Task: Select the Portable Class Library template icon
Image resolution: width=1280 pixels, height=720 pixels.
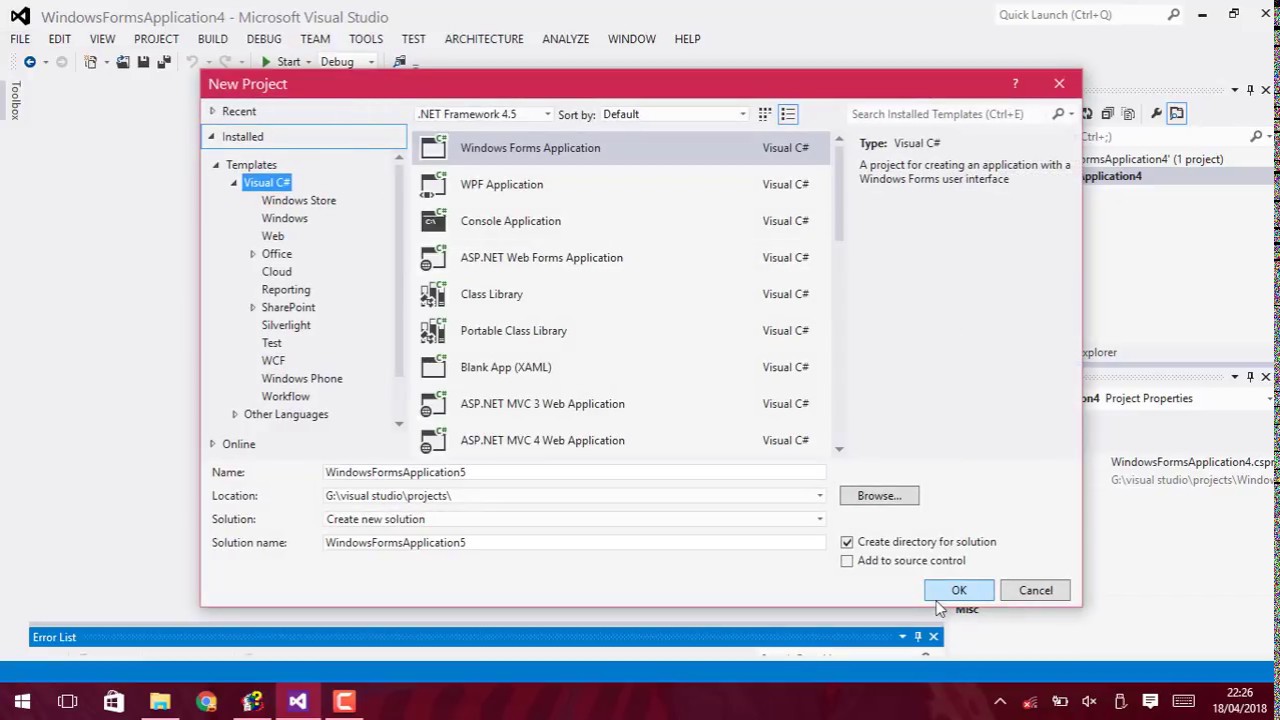Action: [x=433, y=331]
